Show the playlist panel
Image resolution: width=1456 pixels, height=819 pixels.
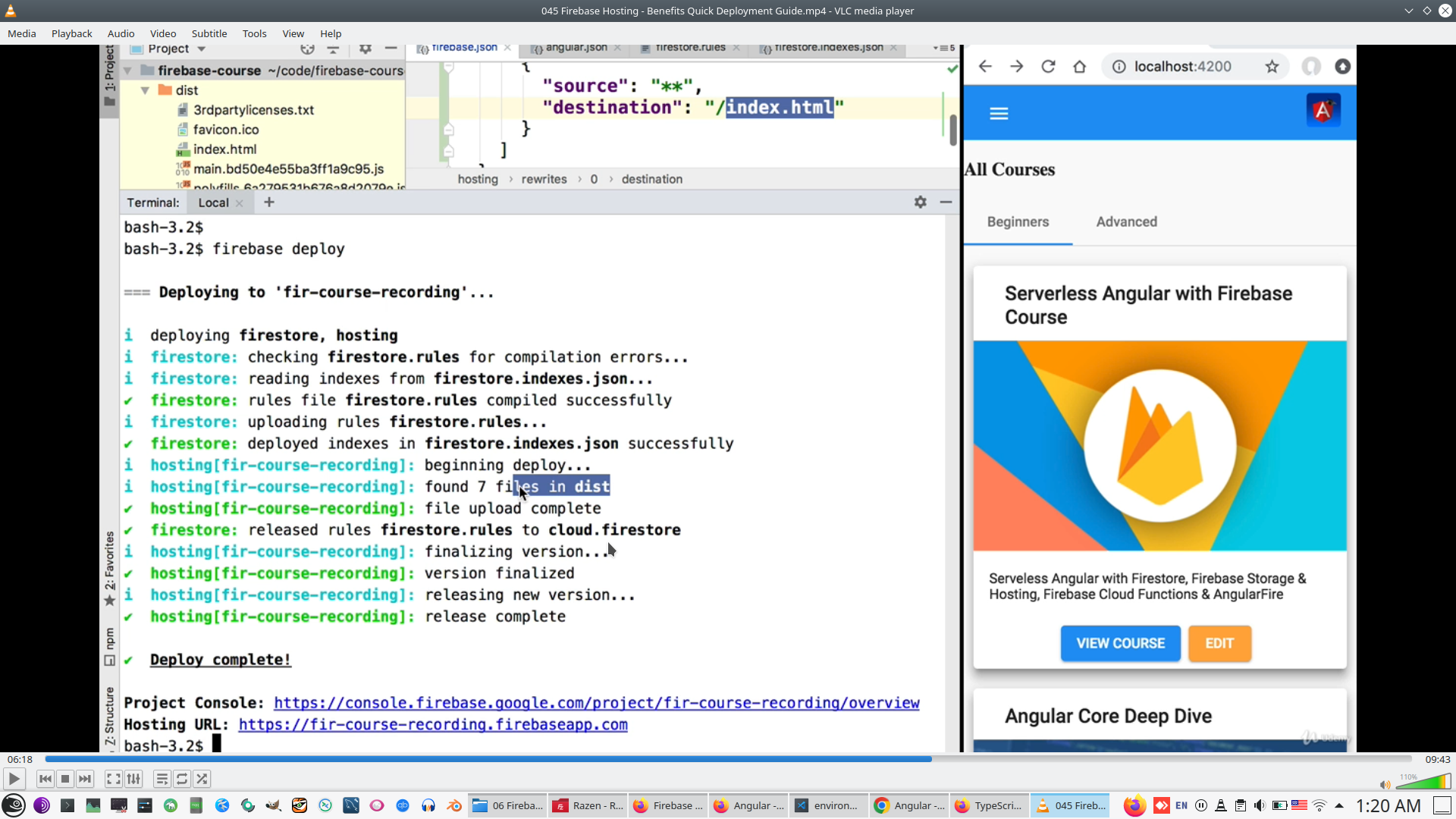pyautogui.click(x=162, y=779)
